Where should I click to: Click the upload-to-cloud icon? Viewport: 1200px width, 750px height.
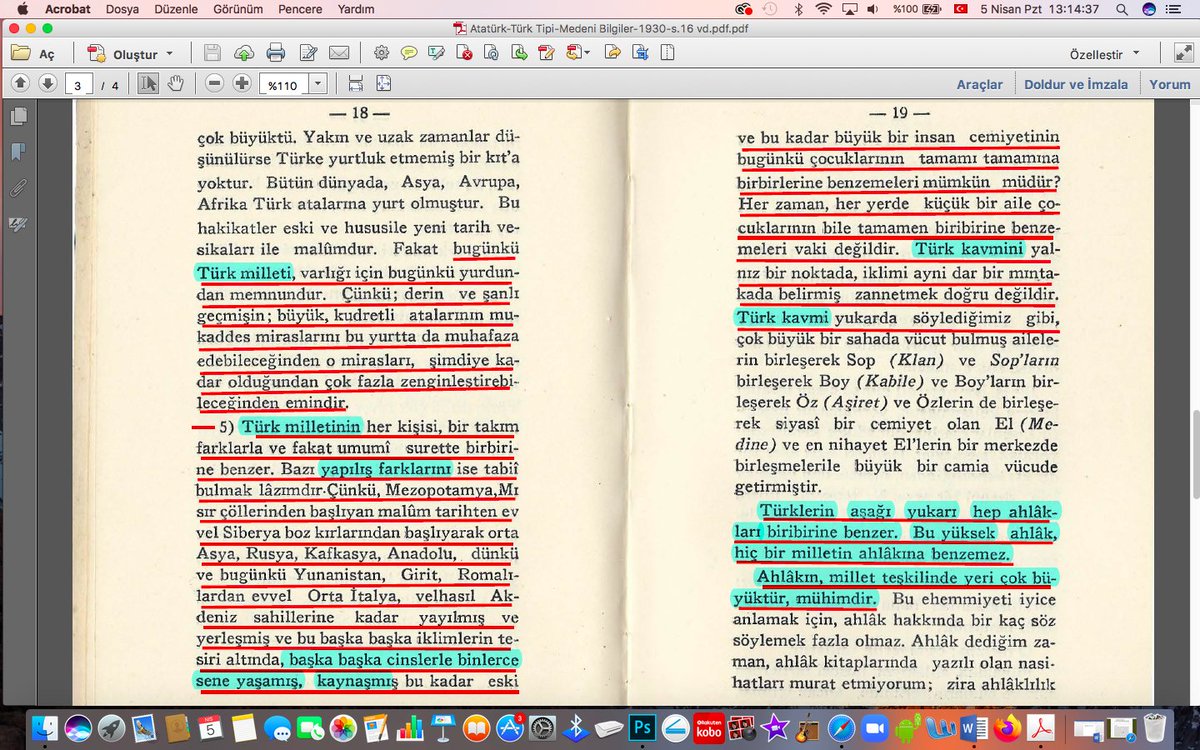pos(244,53)
